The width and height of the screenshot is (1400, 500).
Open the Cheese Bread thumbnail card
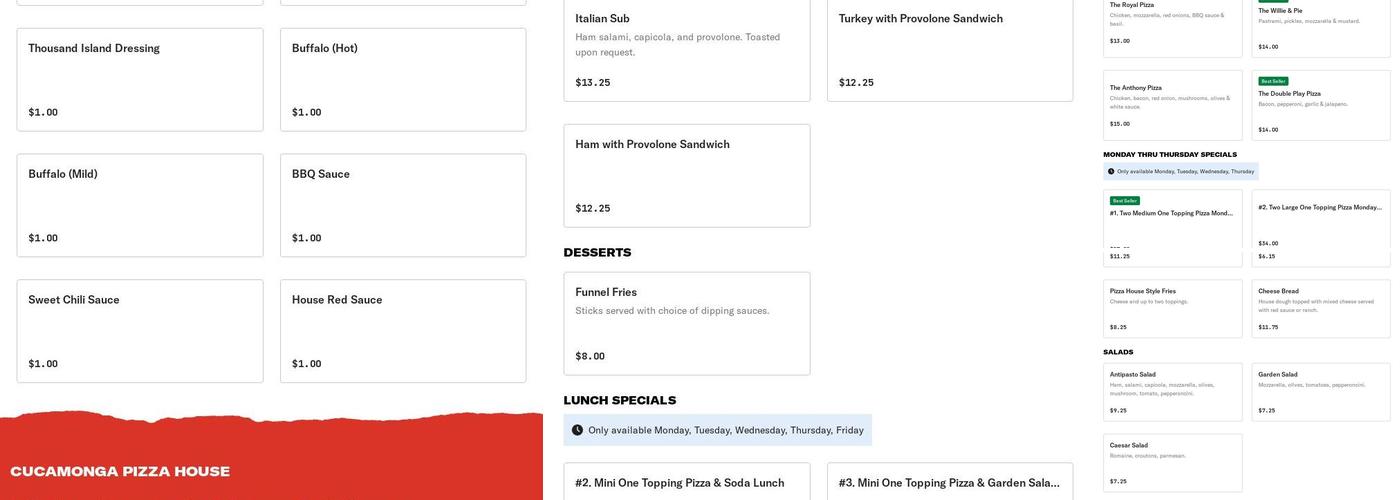coord(1320,308)
